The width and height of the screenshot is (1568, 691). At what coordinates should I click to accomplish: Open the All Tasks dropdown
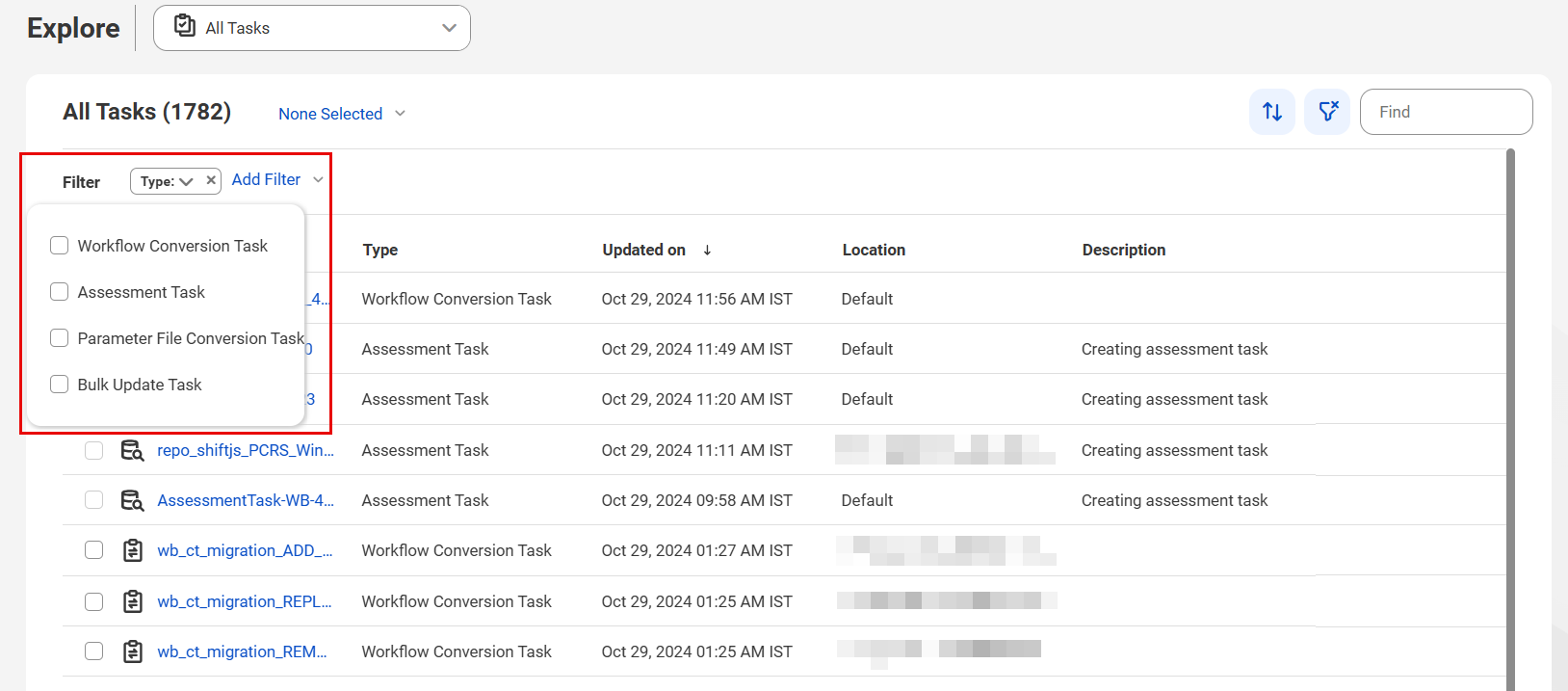point(312,28)
